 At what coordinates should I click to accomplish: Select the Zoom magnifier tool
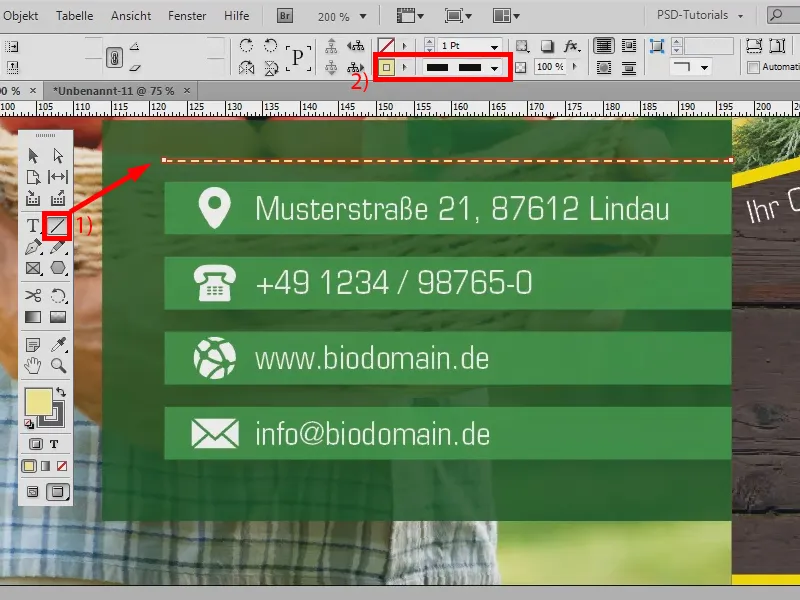click(58, 366)
